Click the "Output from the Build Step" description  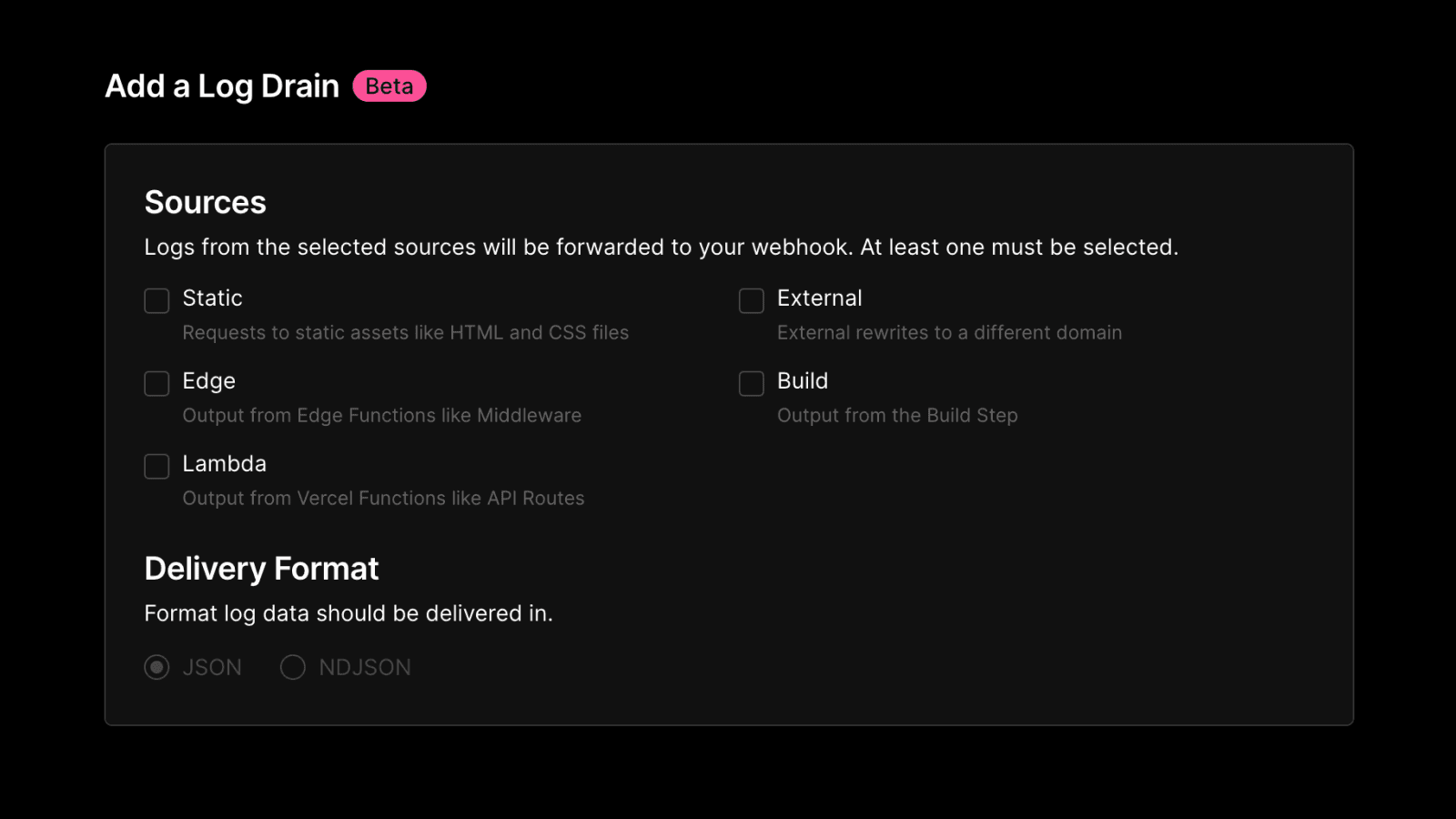[896, 416]
